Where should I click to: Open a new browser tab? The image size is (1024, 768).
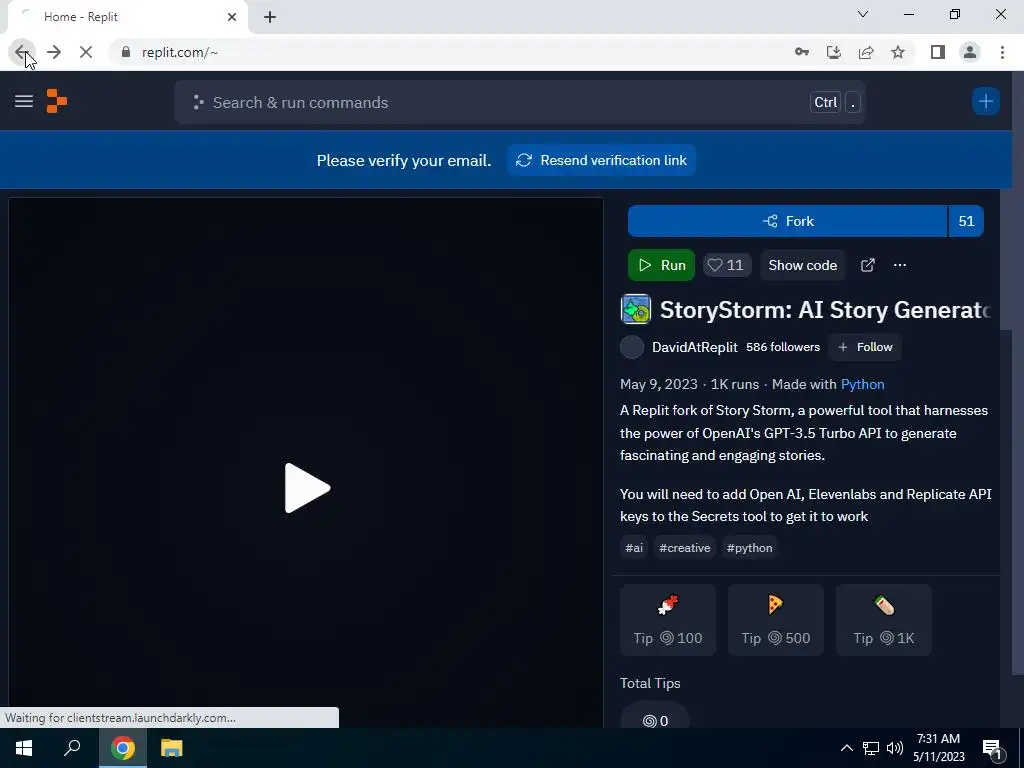coord(270,17)
